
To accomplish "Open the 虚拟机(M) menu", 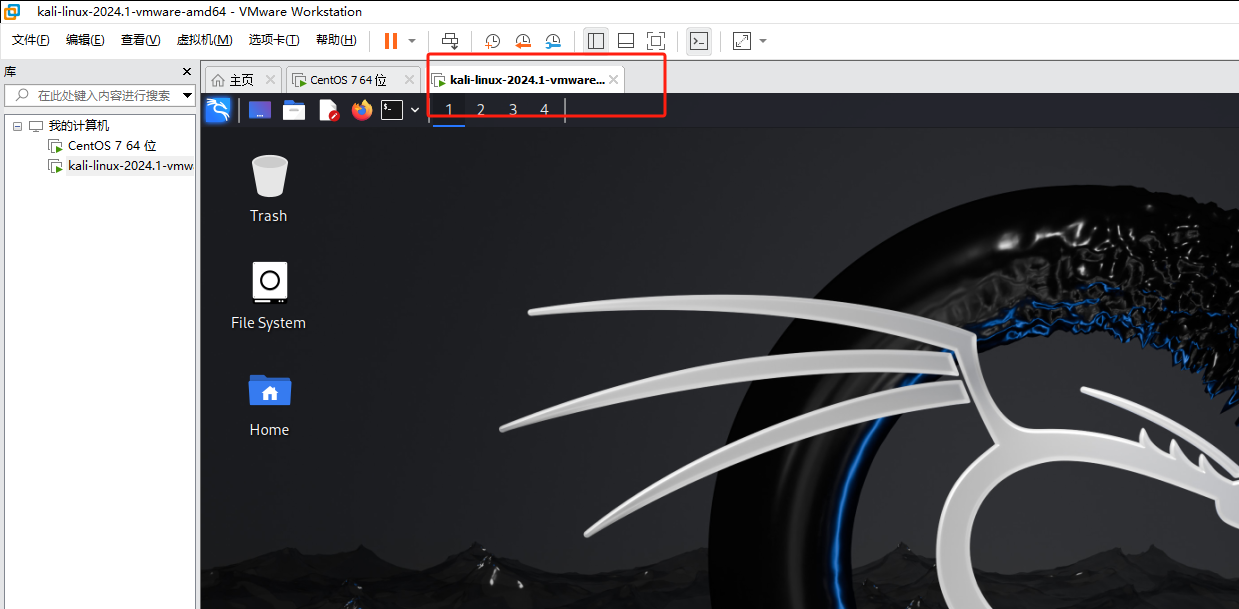I will [204, 40].
